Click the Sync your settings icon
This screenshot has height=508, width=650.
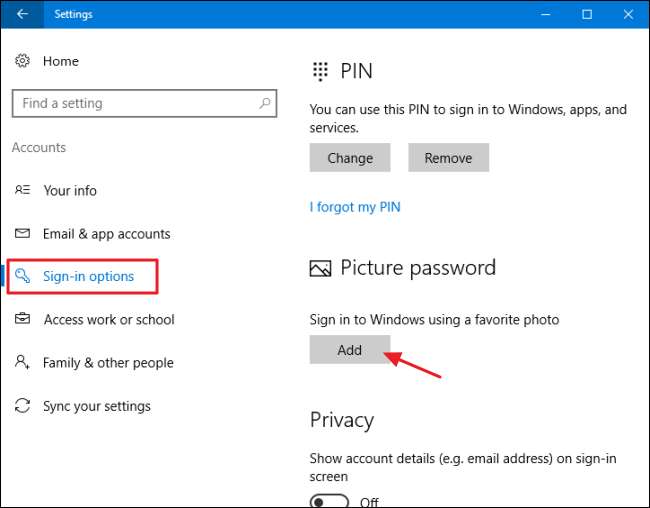click(x=22, y=406)
